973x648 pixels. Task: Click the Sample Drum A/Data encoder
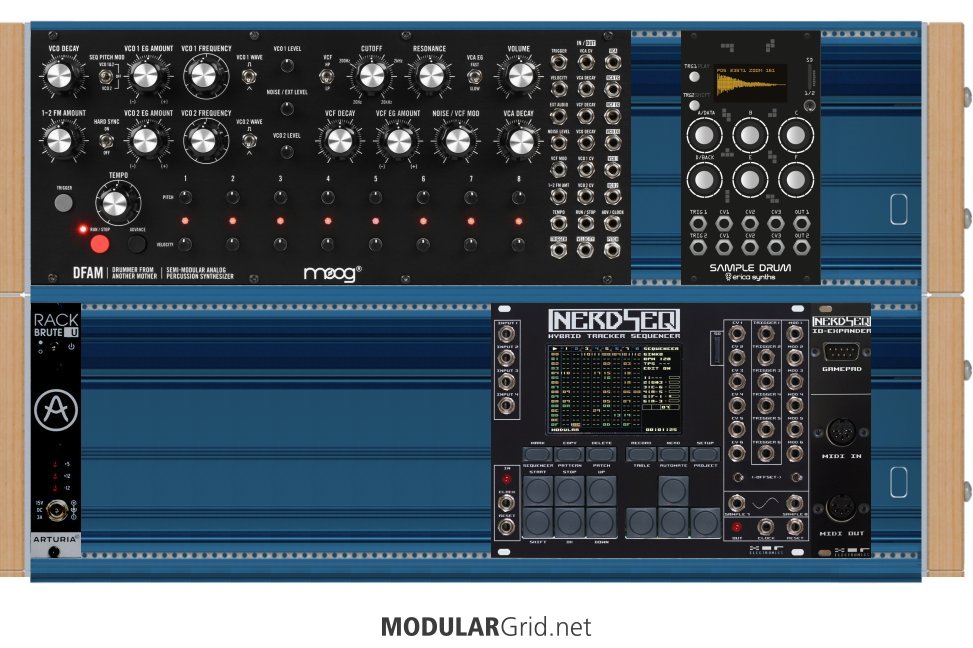tap(704, 135)
